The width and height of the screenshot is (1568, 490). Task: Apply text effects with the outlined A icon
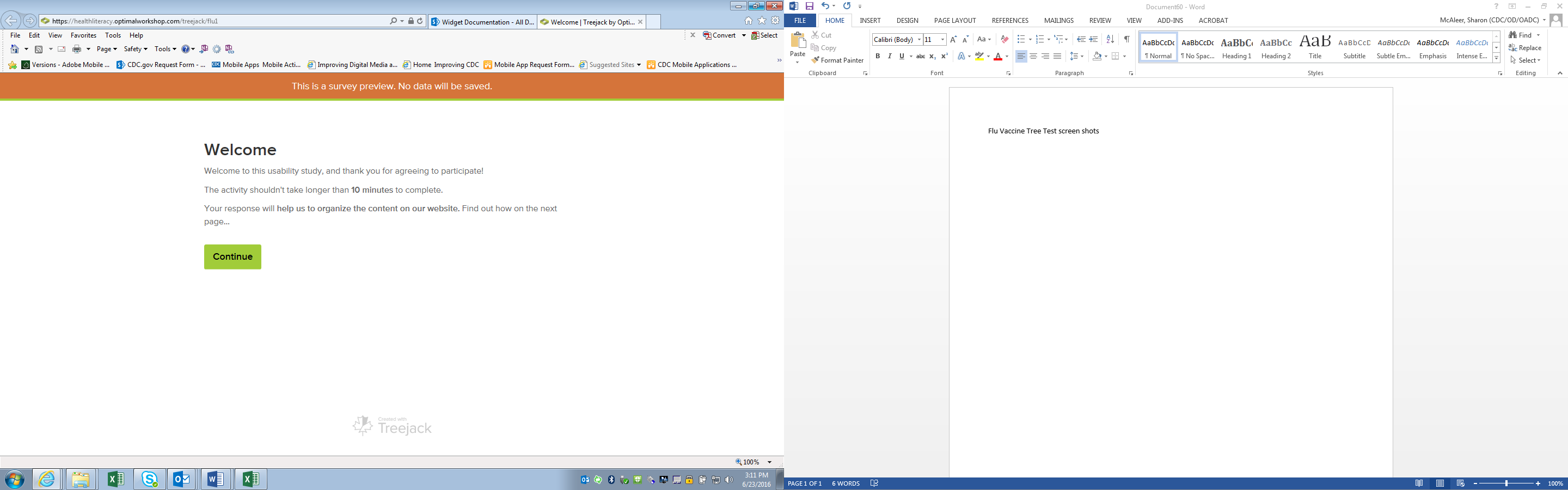tap(961, 57)
